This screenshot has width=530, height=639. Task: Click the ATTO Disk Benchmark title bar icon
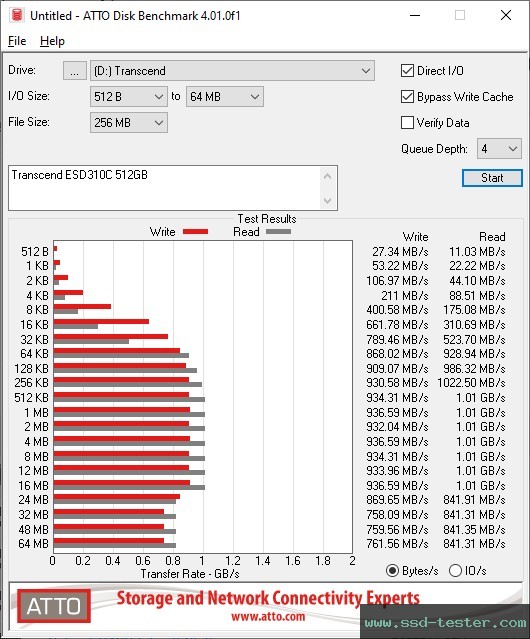(x=17, y=15)
